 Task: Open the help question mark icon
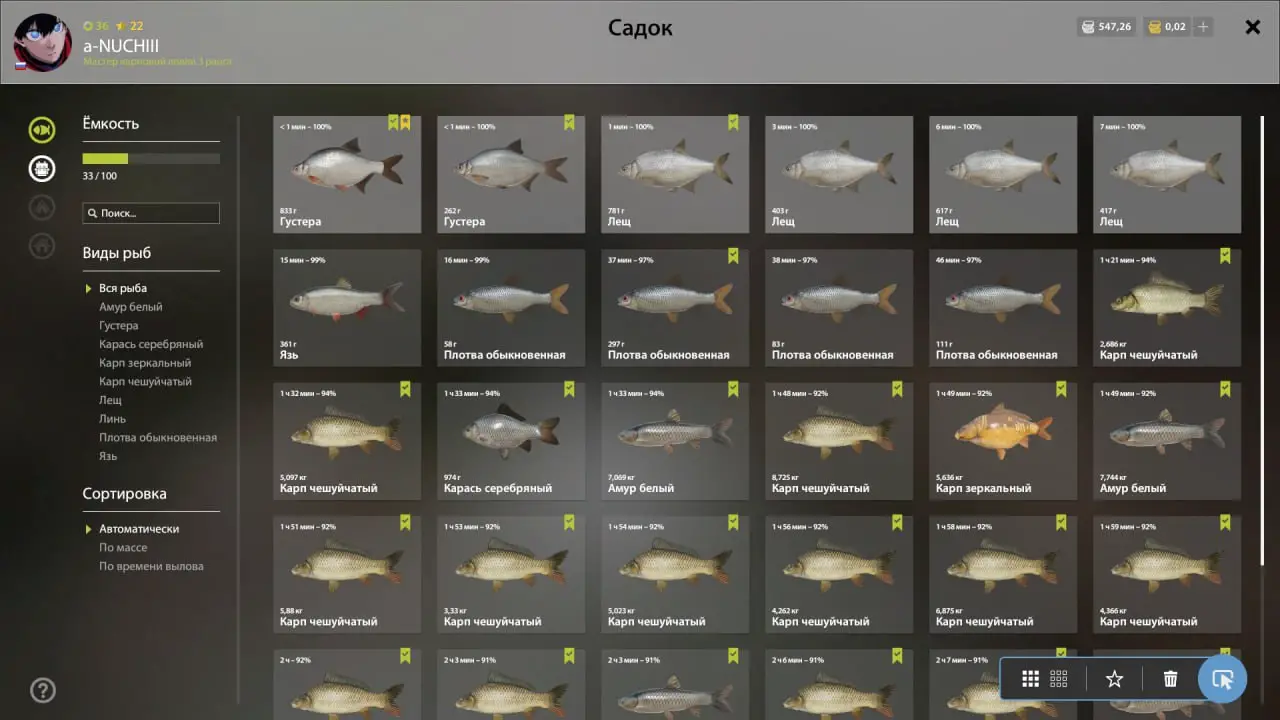tap(43, 689)
